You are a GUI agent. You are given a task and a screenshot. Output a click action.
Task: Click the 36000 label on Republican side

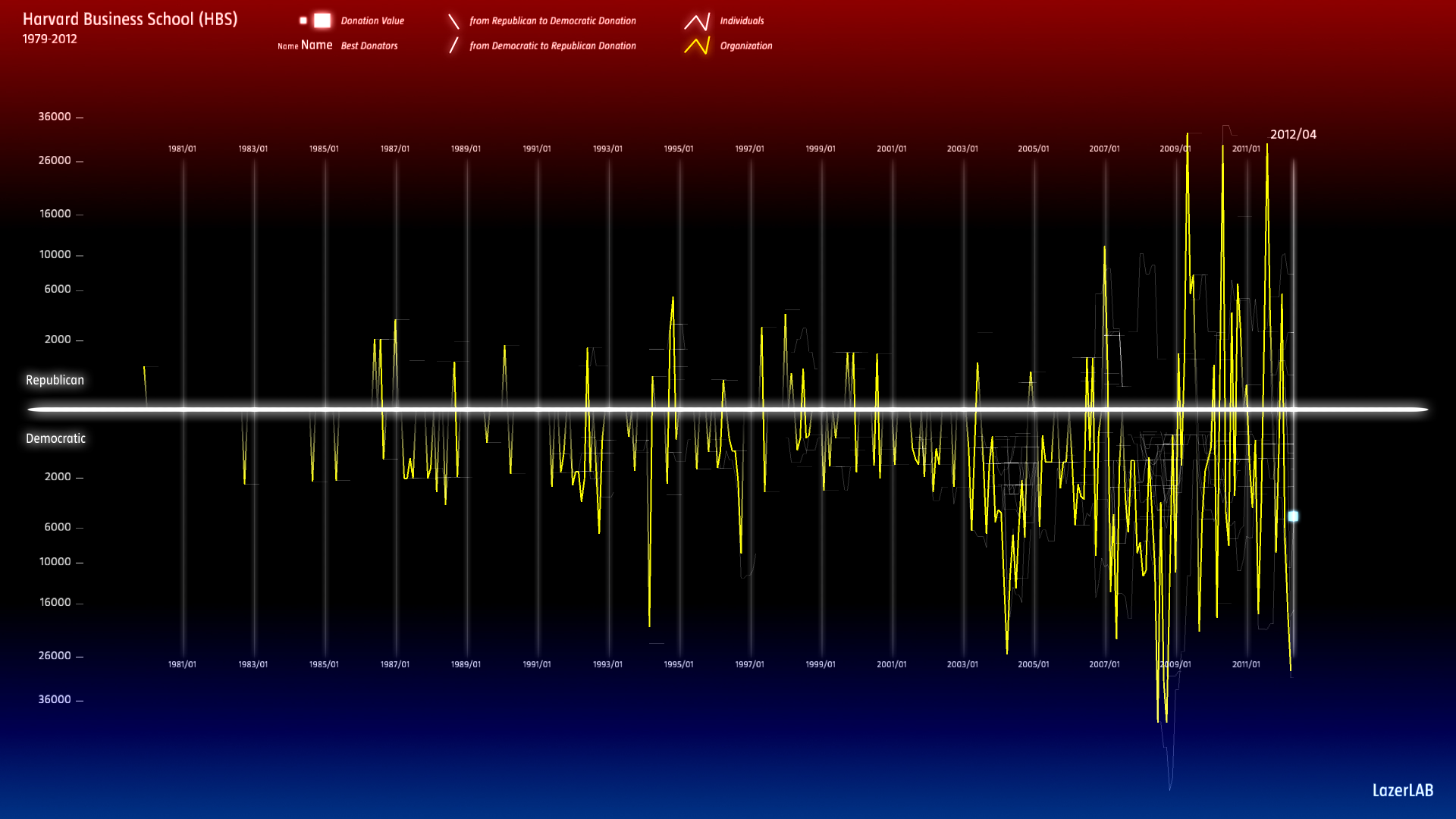click(x=55, y=117)
